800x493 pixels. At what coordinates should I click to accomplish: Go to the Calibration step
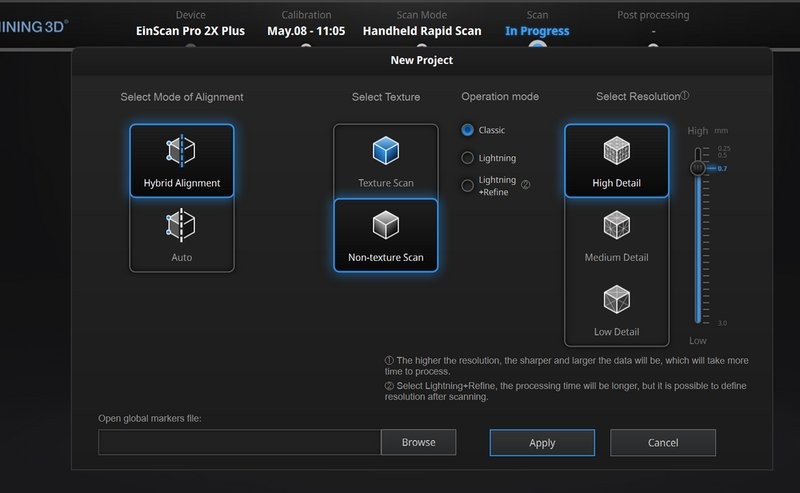pos(306,30)
